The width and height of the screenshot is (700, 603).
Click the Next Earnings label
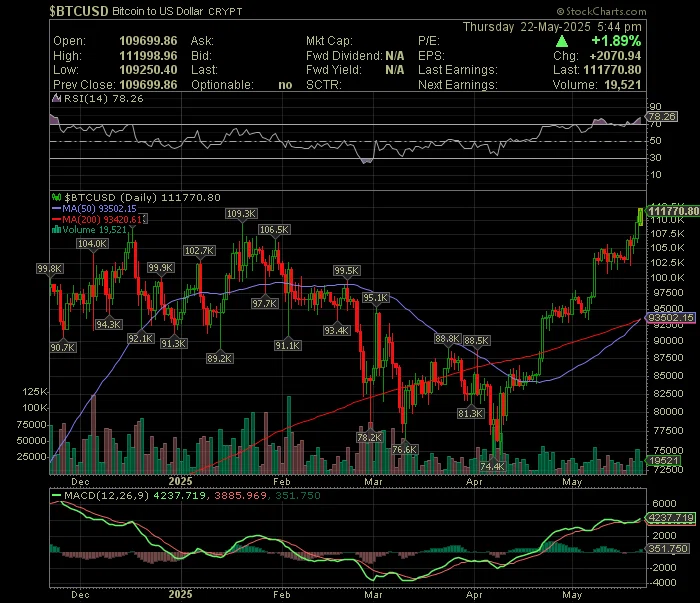[x=458, y=85]
